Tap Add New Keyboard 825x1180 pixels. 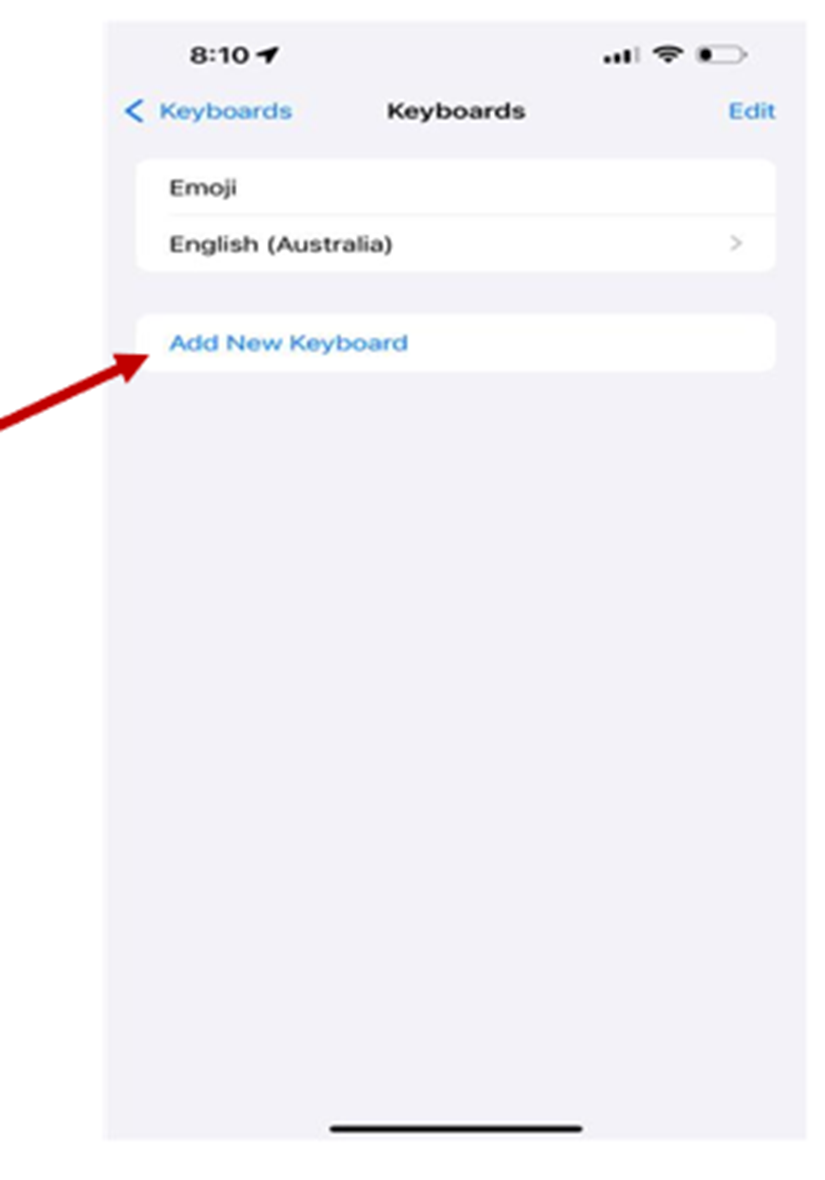(x=289, y=343)
